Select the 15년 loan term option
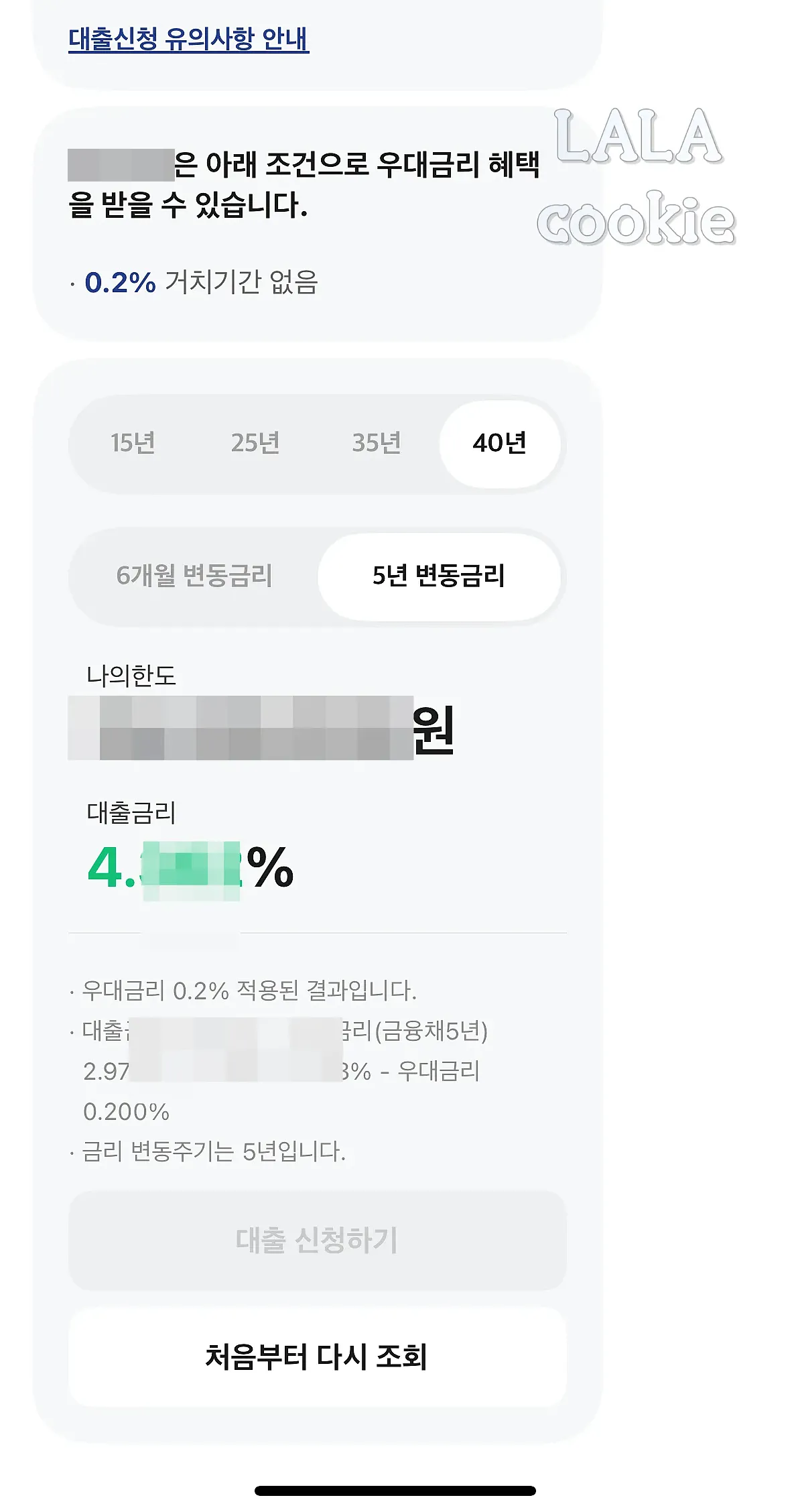The width and height of the screenshot is (790, 1512). coord(135,442)
